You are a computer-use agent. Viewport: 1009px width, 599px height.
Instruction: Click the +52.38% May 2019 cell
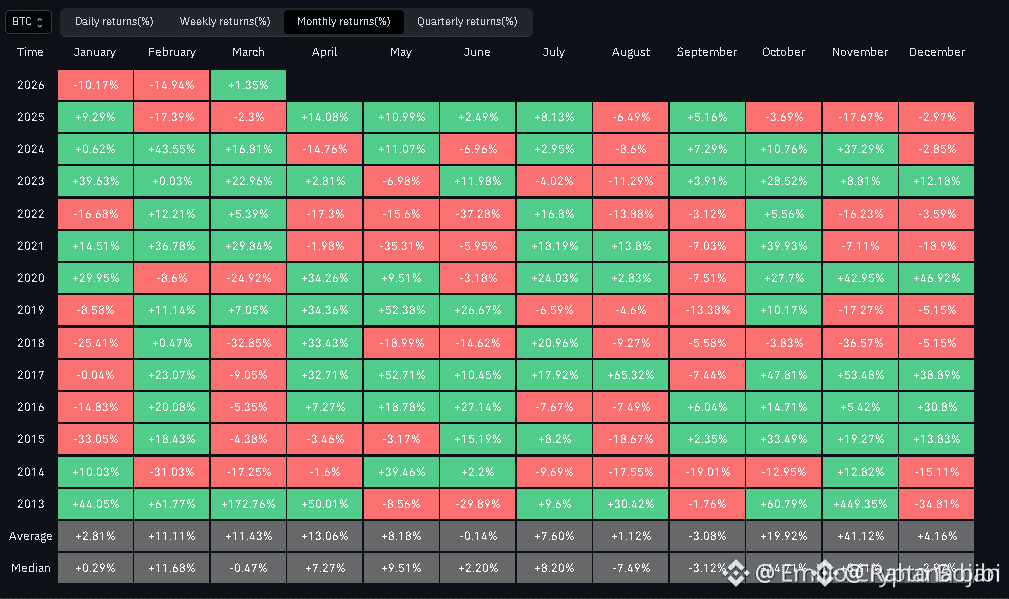pyautogui.click(x=402, y=310)
